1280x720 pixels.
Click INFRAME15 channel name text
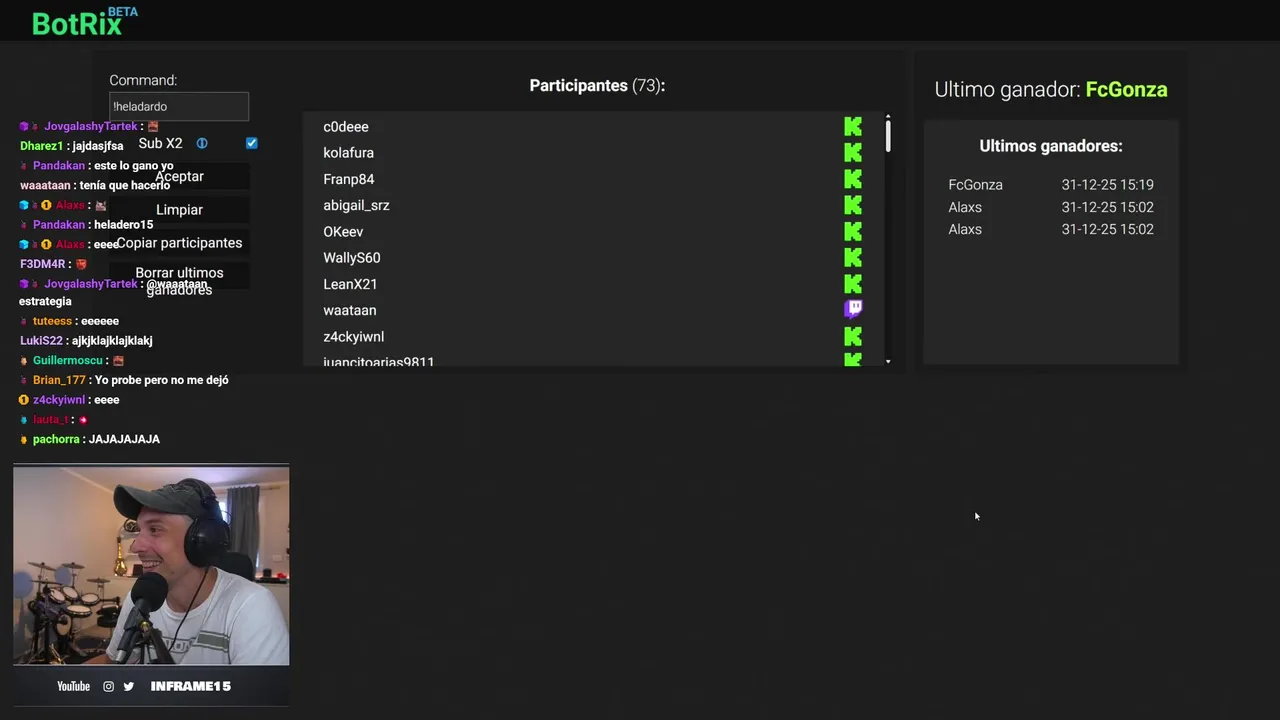click(x=190, y=686)
